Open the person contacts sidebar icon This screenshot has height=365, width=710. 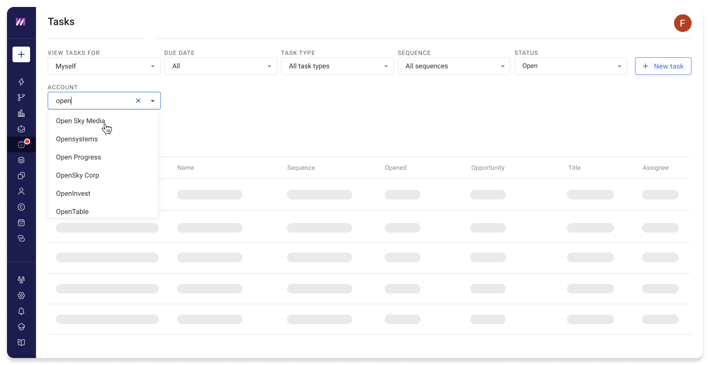tap(21, 192)
